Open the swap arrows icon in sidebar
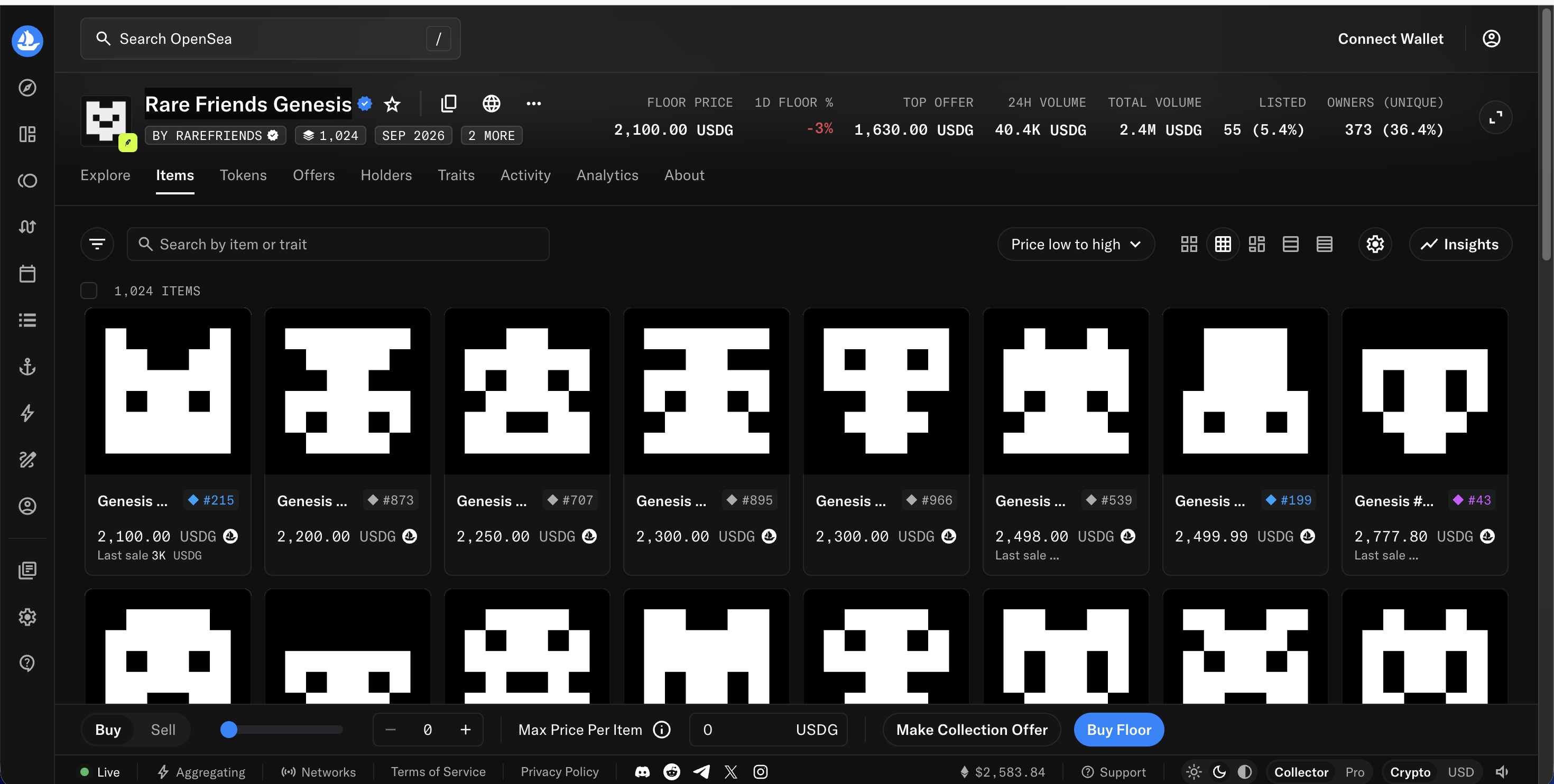The height and width of the screenshot is (784, 1554). pyautogui.click(x=27, y=227)
